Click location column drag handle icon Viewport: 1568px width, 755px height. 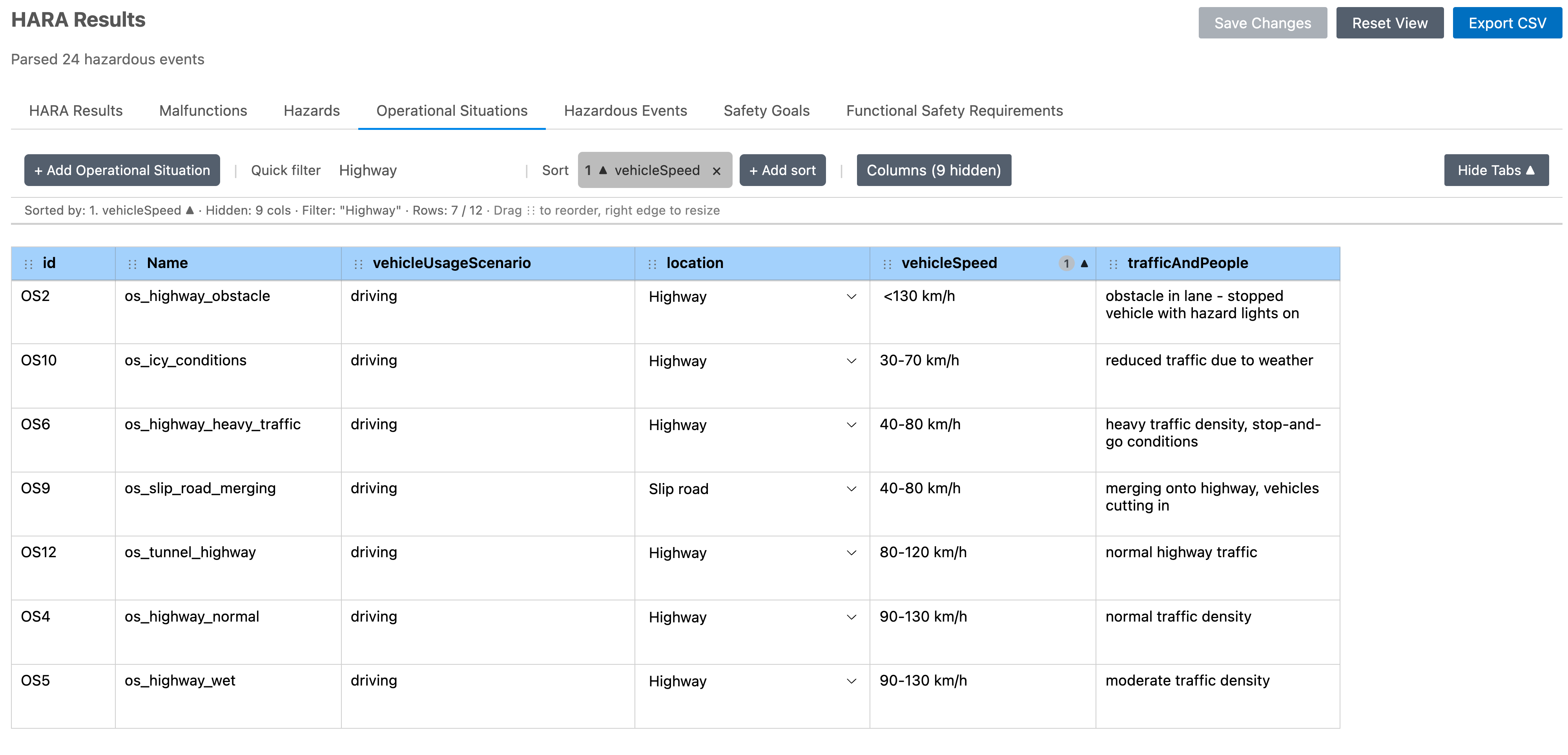coord(652,264)
